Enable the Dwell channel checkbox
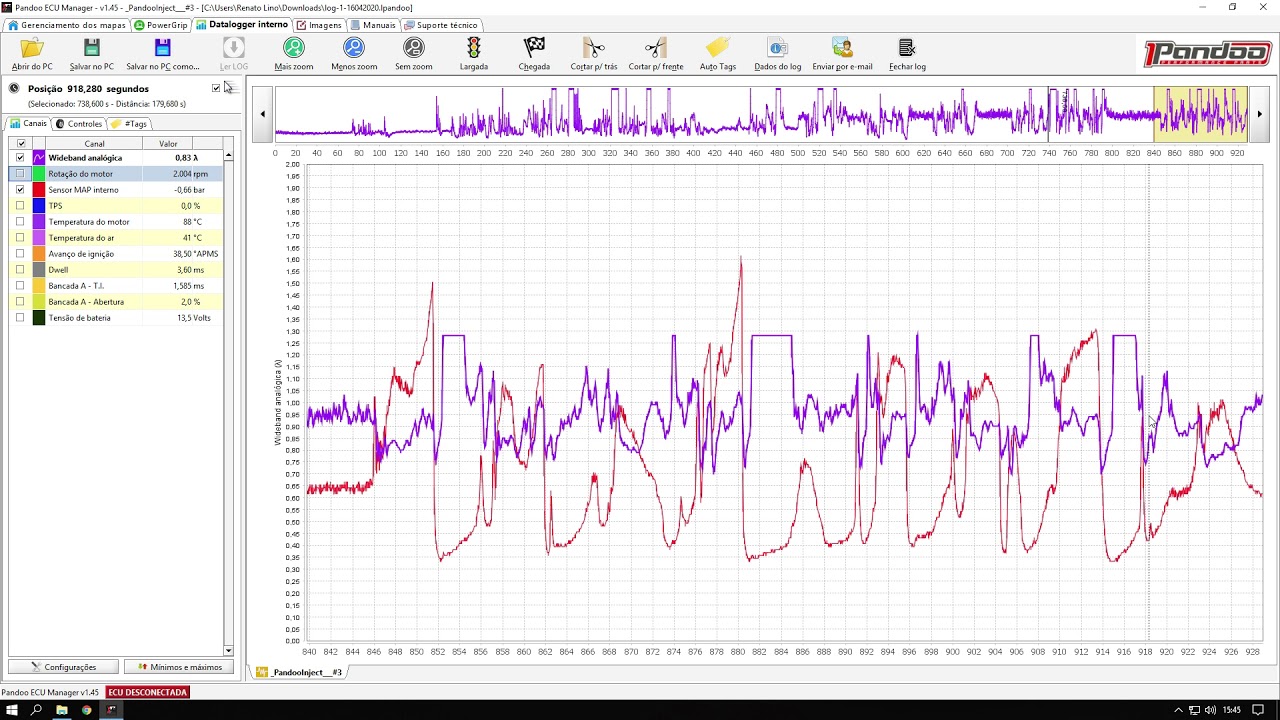Screen dimensions: 1280x720 coord(20,270)
